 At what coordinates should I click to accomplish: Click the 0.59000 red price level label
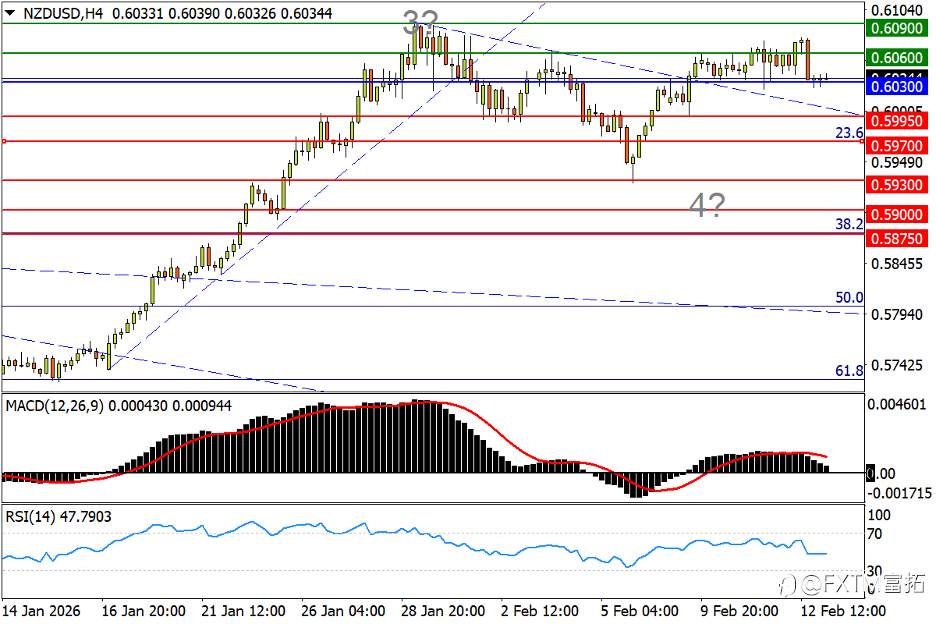[x=897, y=214]
